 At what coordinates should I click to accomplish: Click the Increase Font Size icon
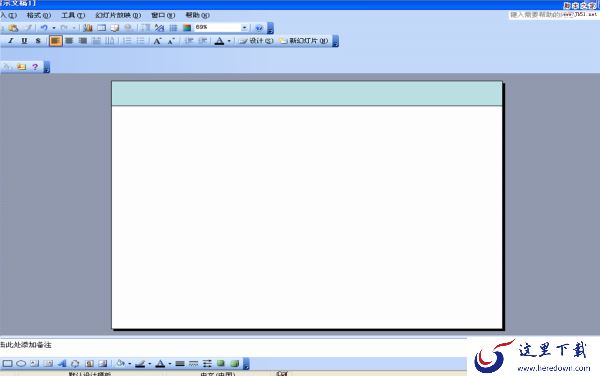[157, 41]
